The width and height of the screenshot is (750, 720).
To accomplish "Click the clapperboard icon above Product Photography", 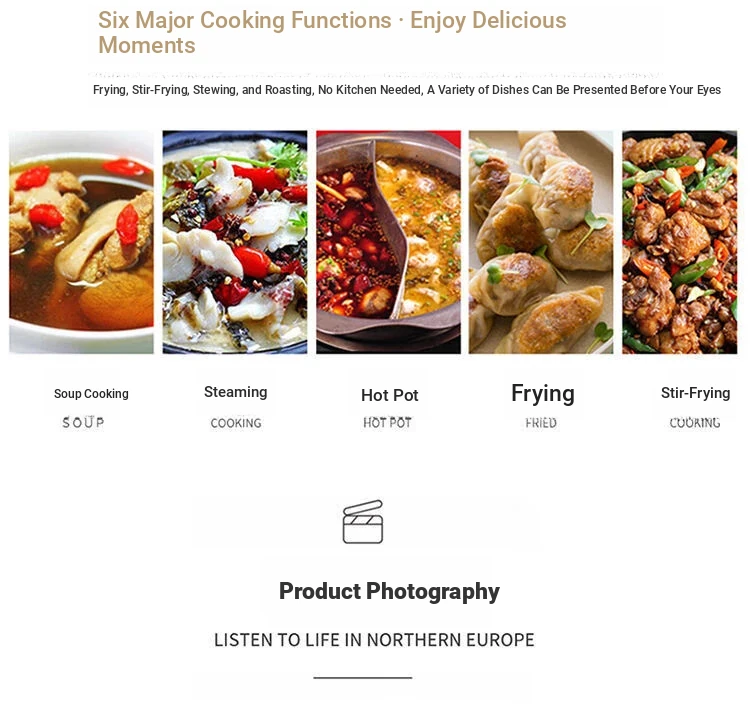I will (363, 521).
